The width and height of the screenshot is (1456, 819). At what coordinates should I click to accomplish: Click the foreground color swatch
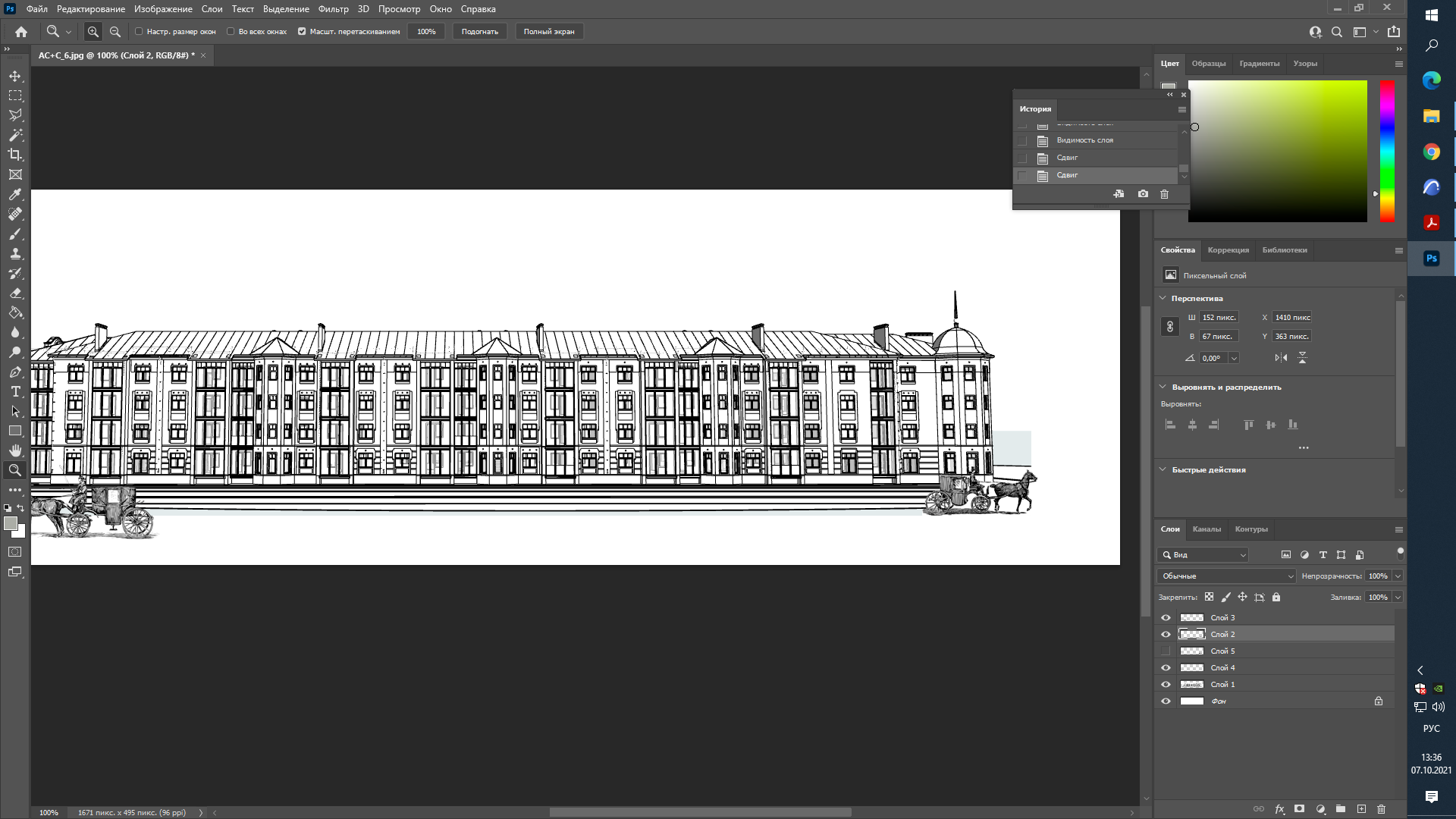[x=10, y=523]
